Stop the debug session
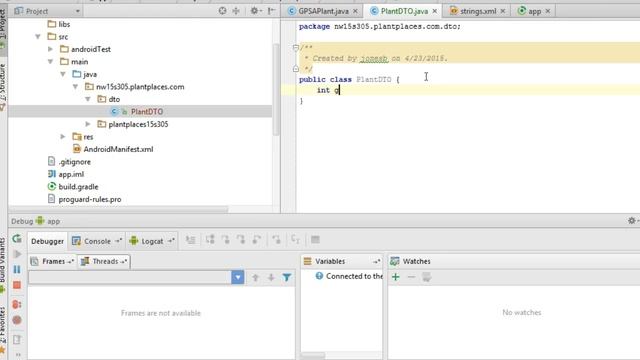Viewport: 640px width, 360px height. 17,285
